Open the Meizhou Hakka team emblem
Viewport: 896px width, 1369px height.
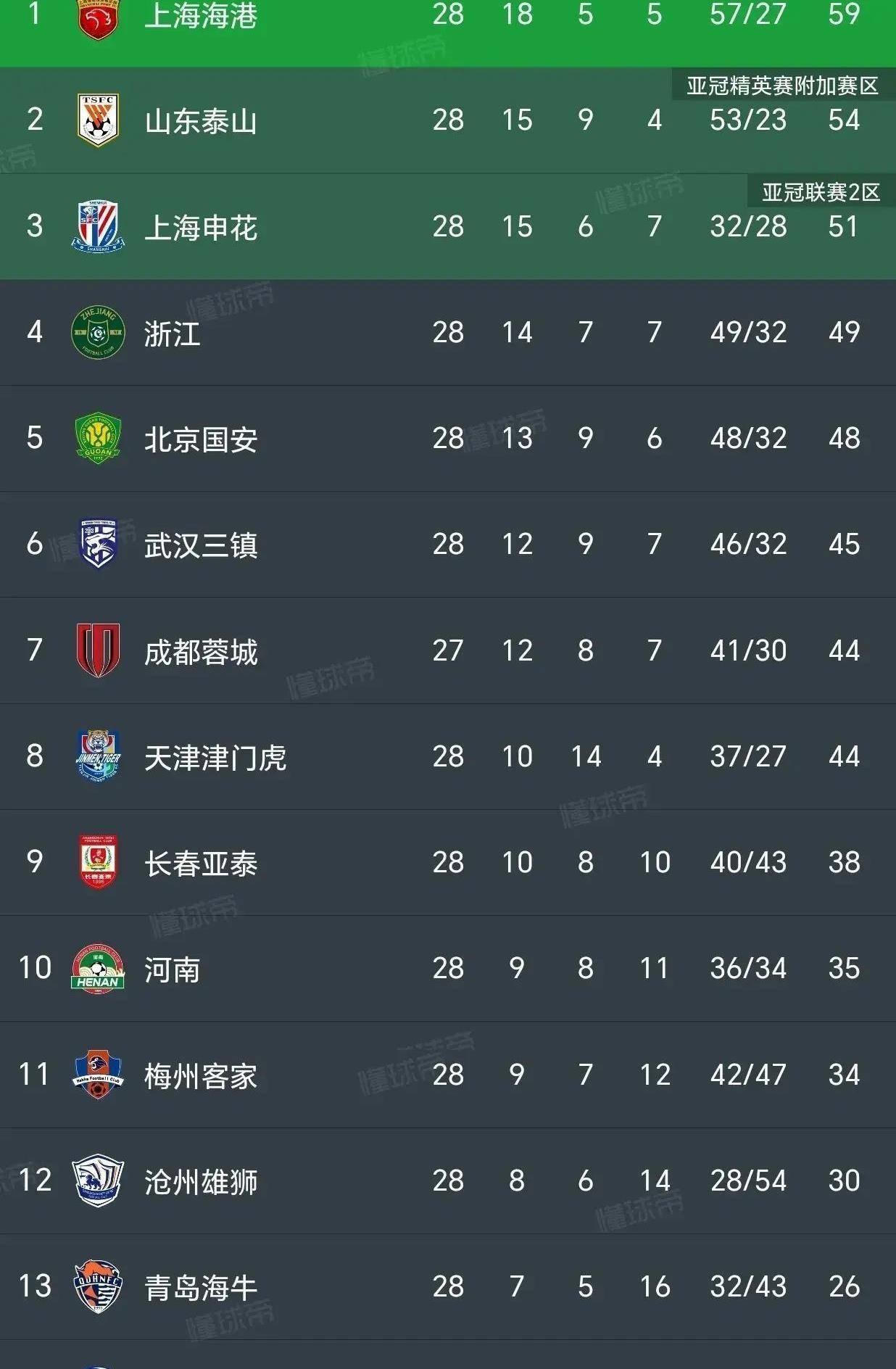(98, 1075)
